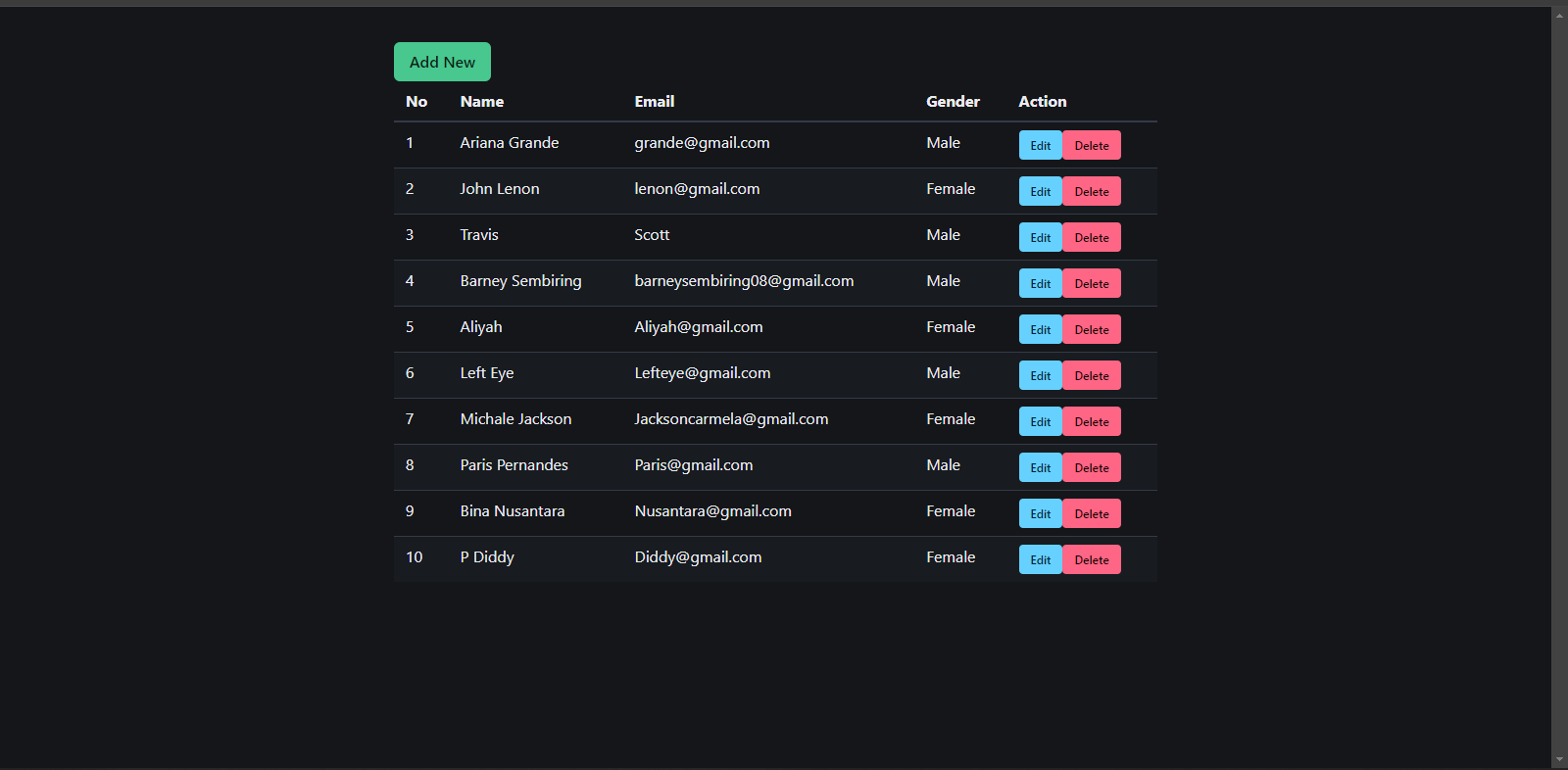Image resolution: width=1568 pixels, height=770 pixels.
Task: Click the Name column header
Action: [482, 102]
